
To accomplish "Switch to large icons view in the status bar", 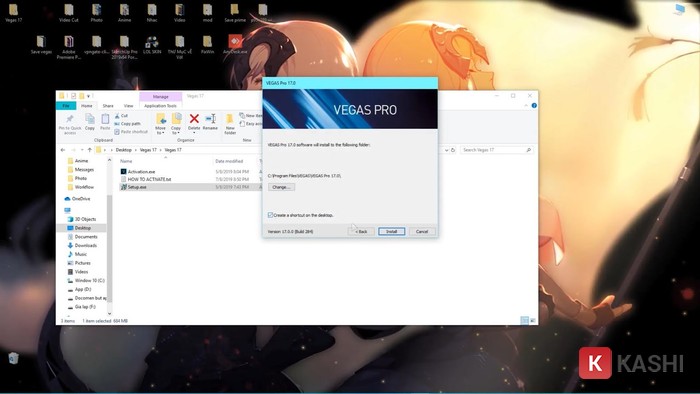I will click(x=533, y=320).
